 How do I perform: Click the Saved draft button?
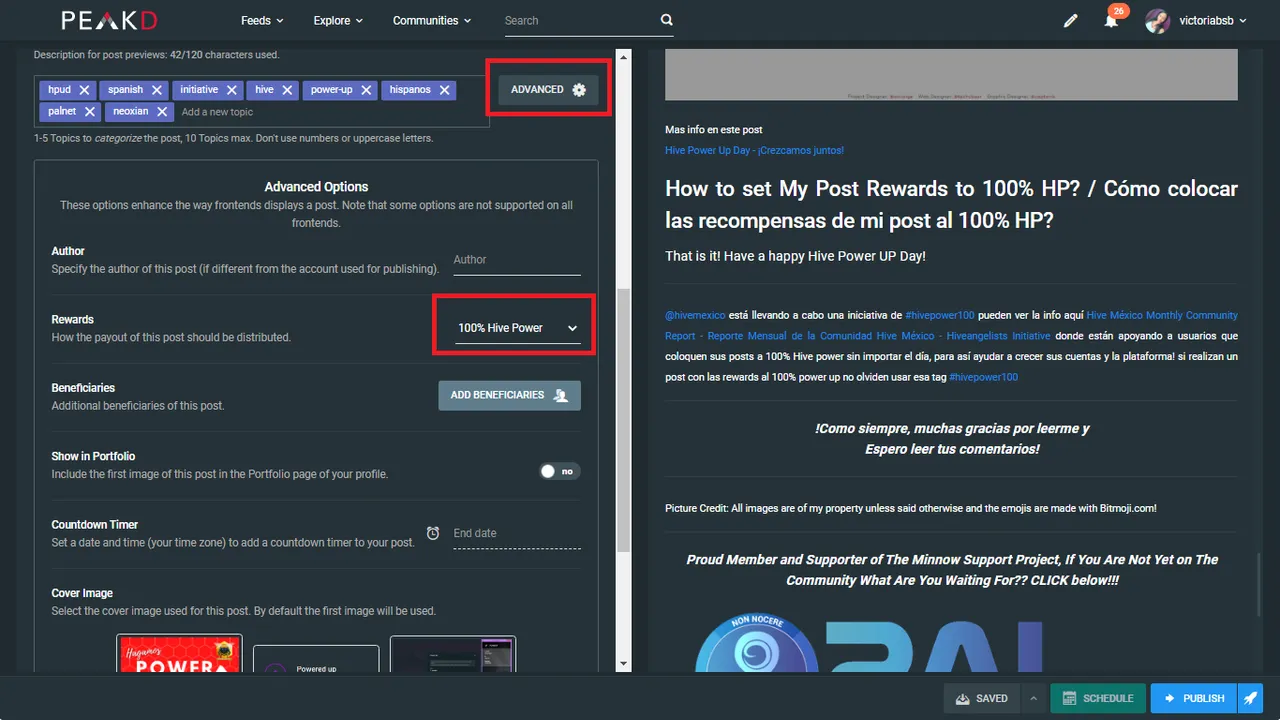point(982,698)
